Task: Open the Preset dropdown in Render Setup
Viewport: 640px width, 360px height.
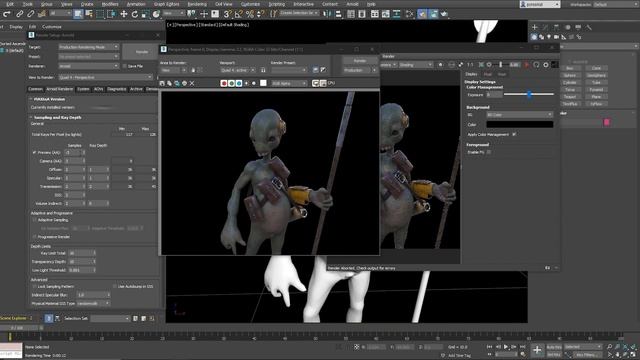Action: (x=89, y=56)
